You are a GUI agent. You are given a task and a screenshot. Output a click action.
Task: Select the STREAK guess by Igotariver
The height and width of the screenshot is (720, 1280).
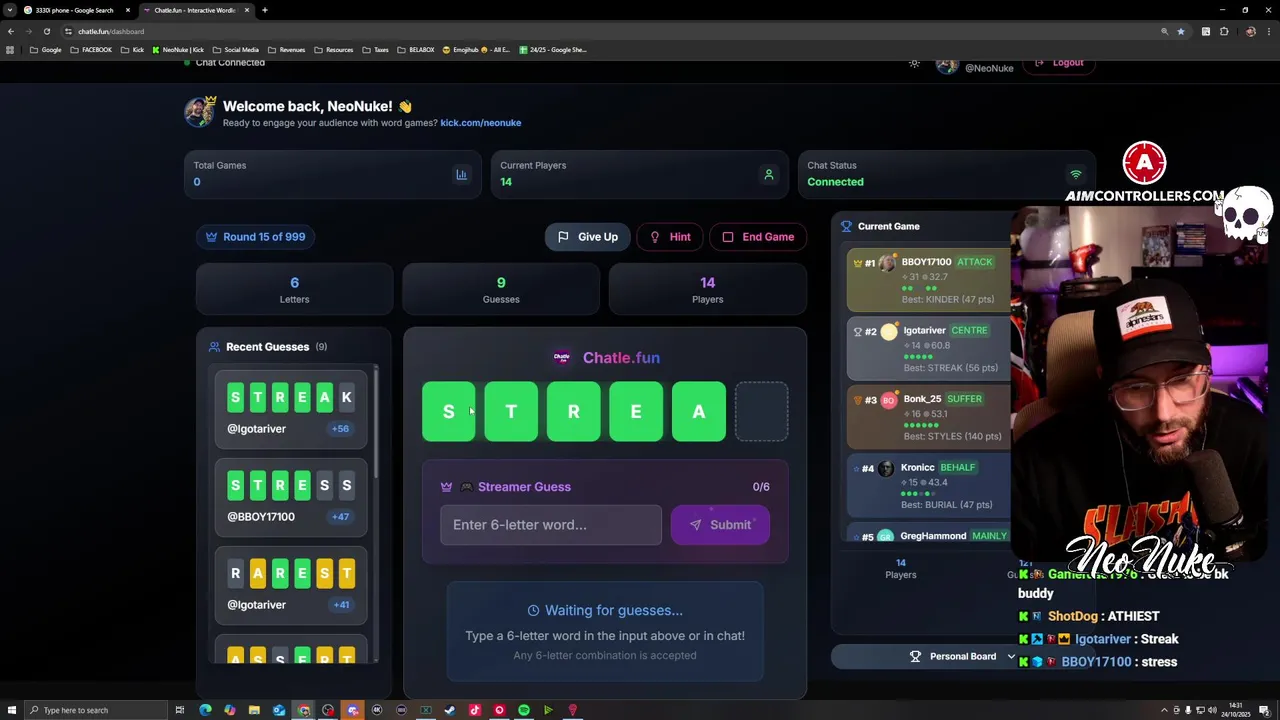[290, 409]
